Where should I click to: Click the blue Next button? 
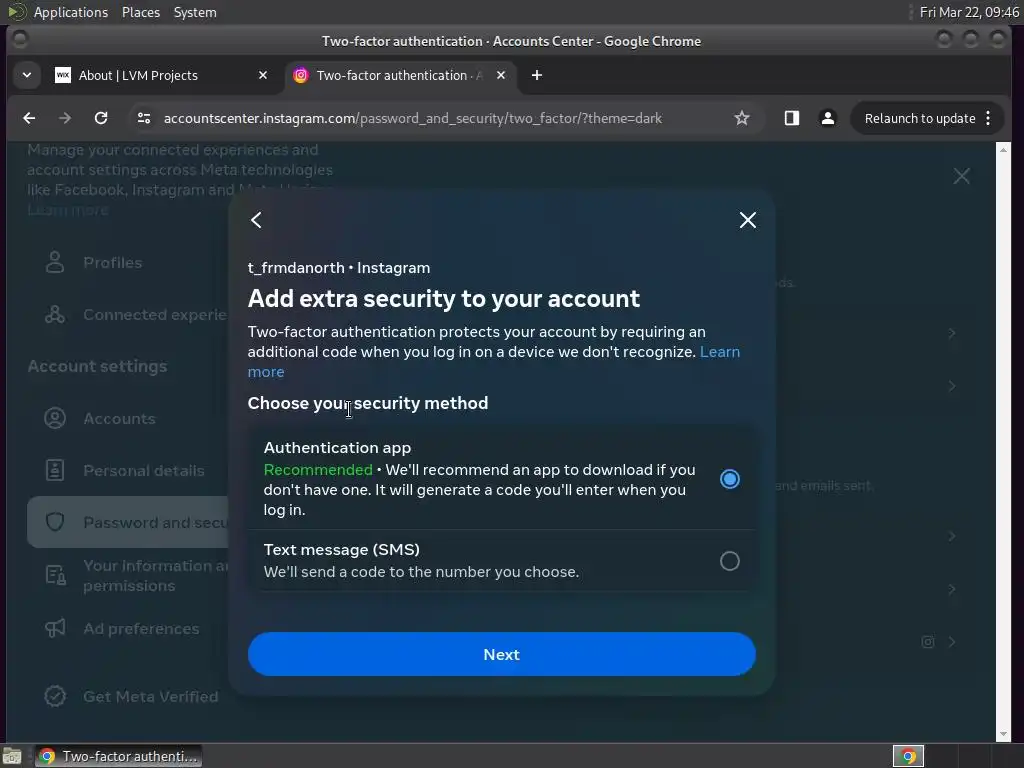click(x=502, y=654)
